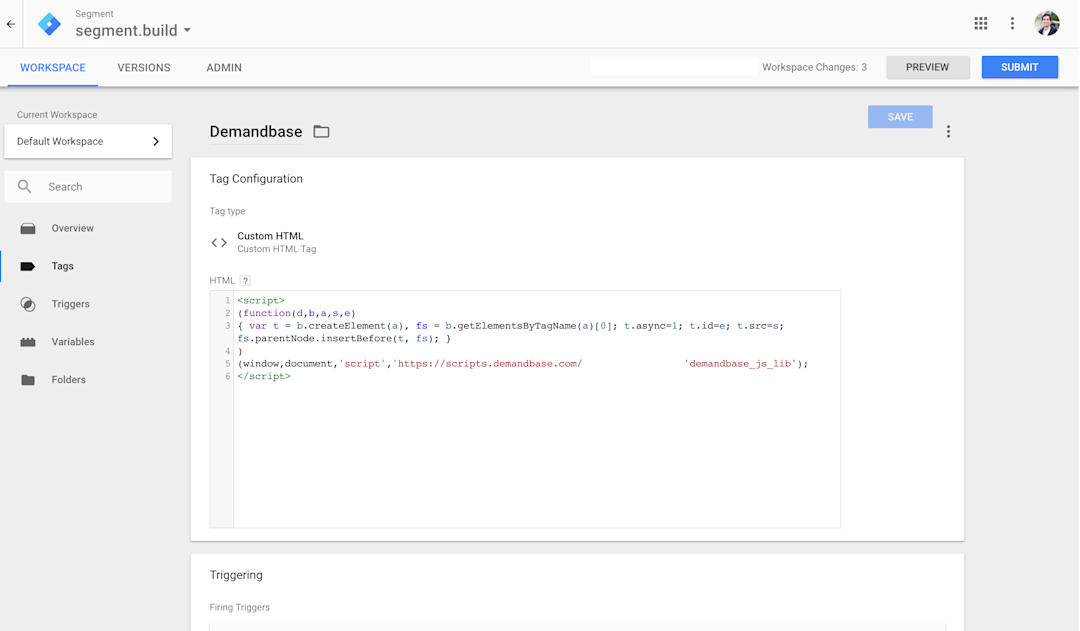1080x631 pixels.
Task: Open the Google apps grid icon
Action: click(981, 23)
